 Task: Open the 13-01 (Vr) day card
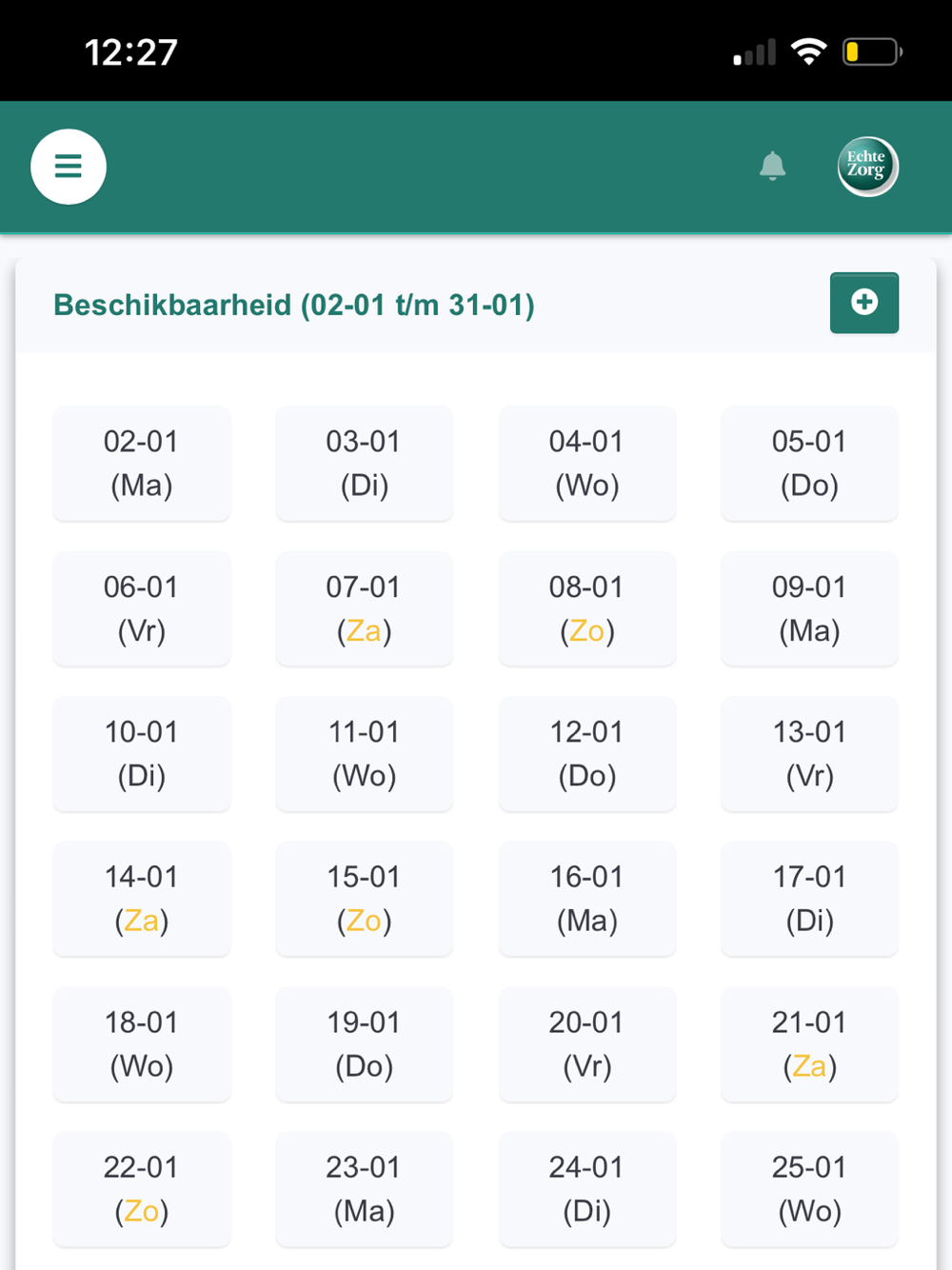pyautogui.click(x=809, y=754)
